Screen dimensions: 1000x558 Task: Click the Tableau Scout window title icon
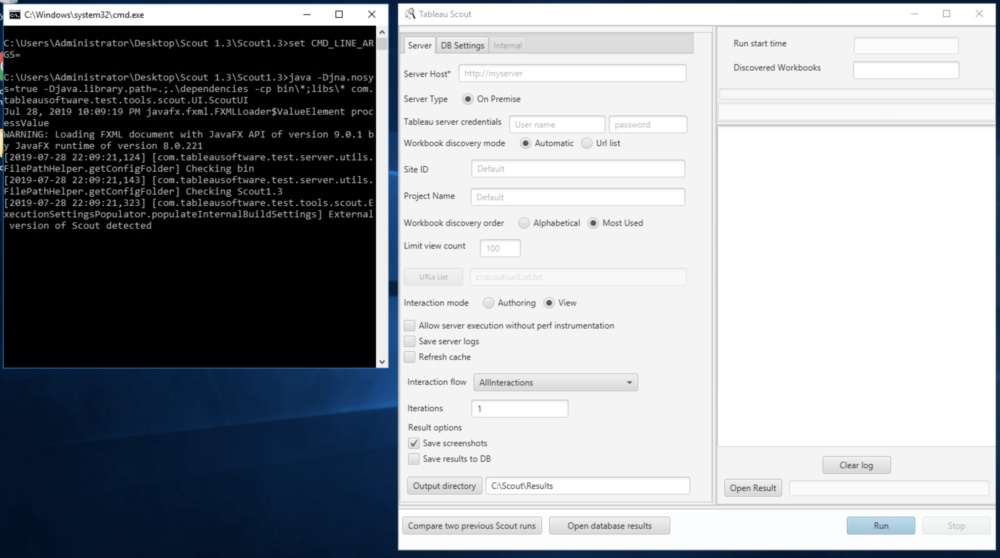[x=410, y=14]
